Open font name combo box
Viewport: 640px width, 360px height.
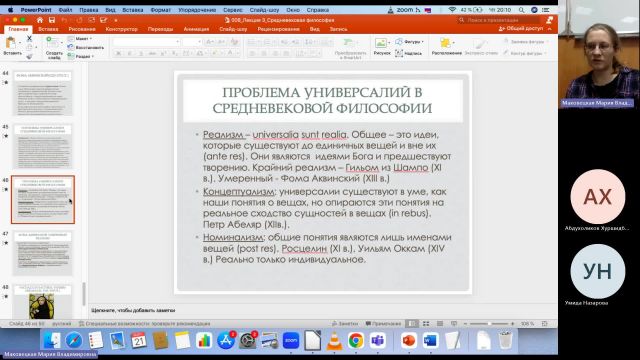pyautogui.click(x=146, y=42)
